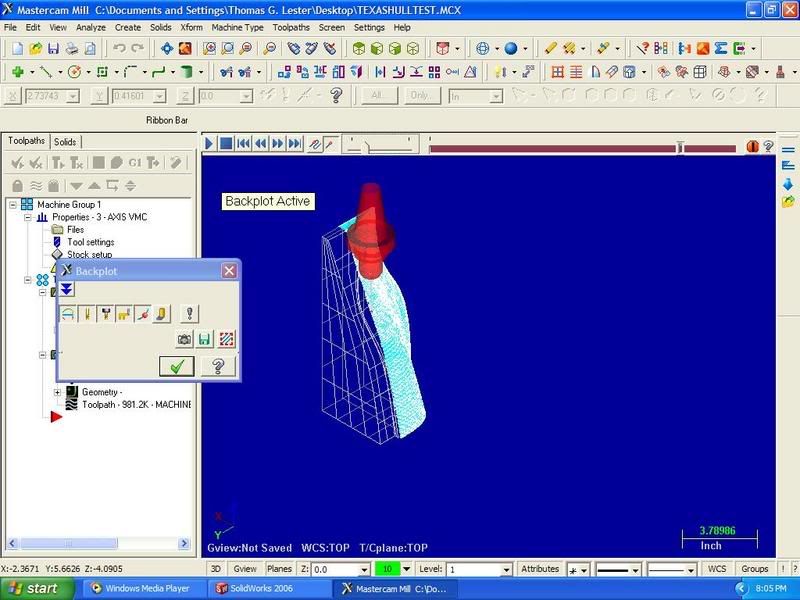This screenshot has width=800, height=600.
Task: Open the Machine Type menu
Action: [x=237, y=28]
